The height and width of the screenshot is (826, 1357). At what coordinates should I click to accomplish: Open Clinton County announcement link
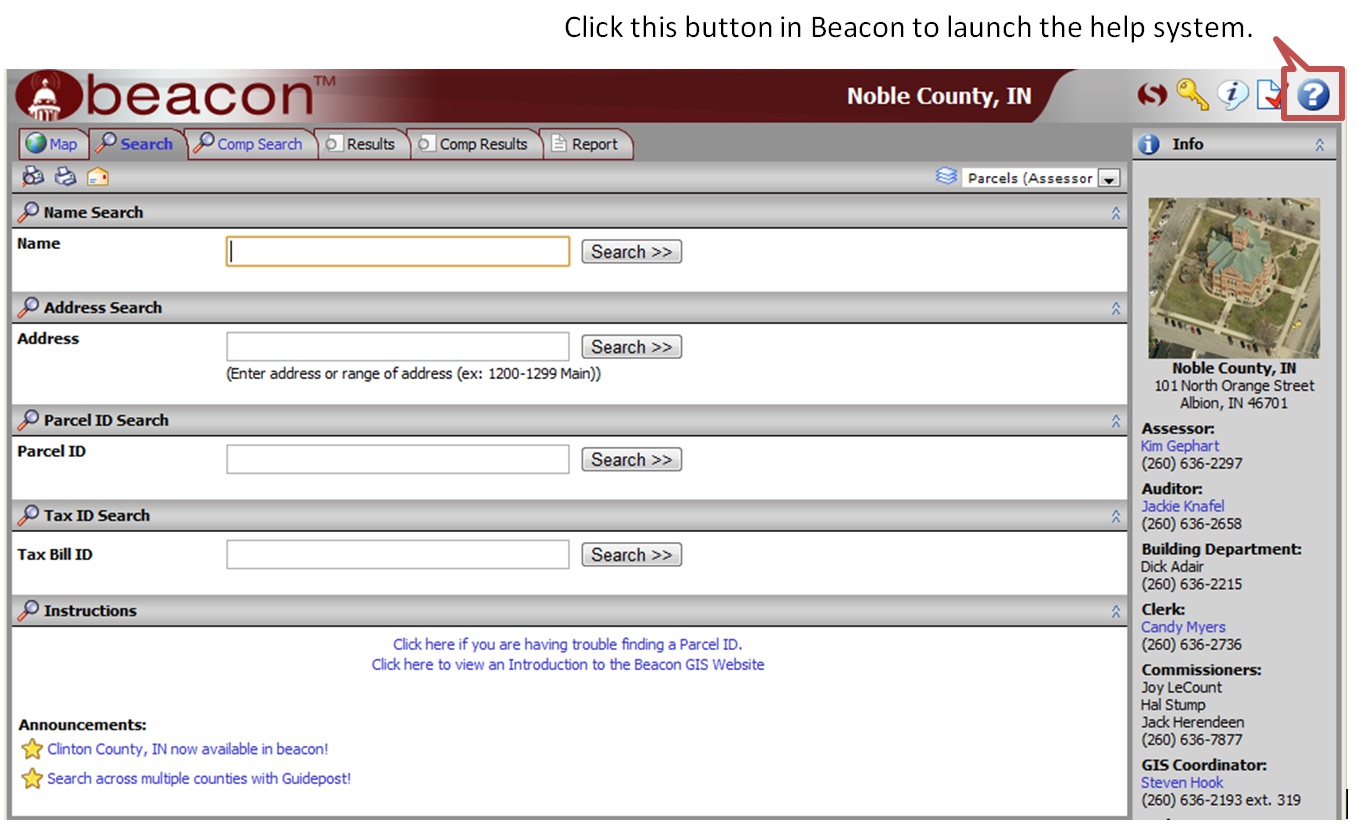coord(187,749)
